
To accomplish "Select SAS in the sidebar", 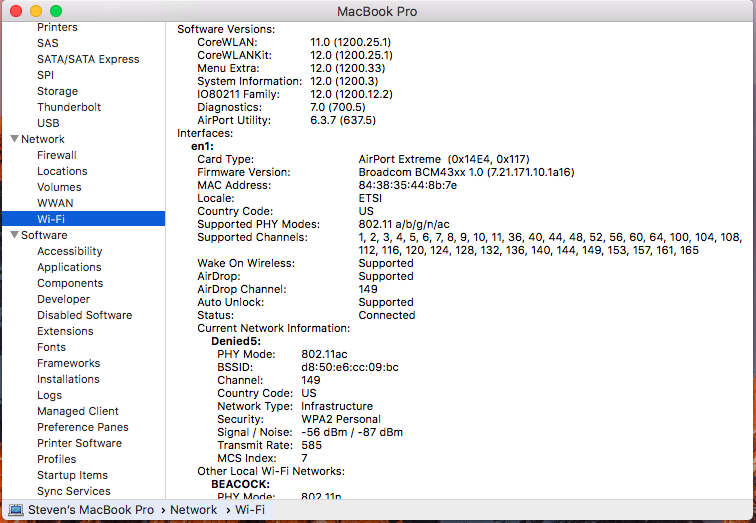I will [x=48, y=43].
